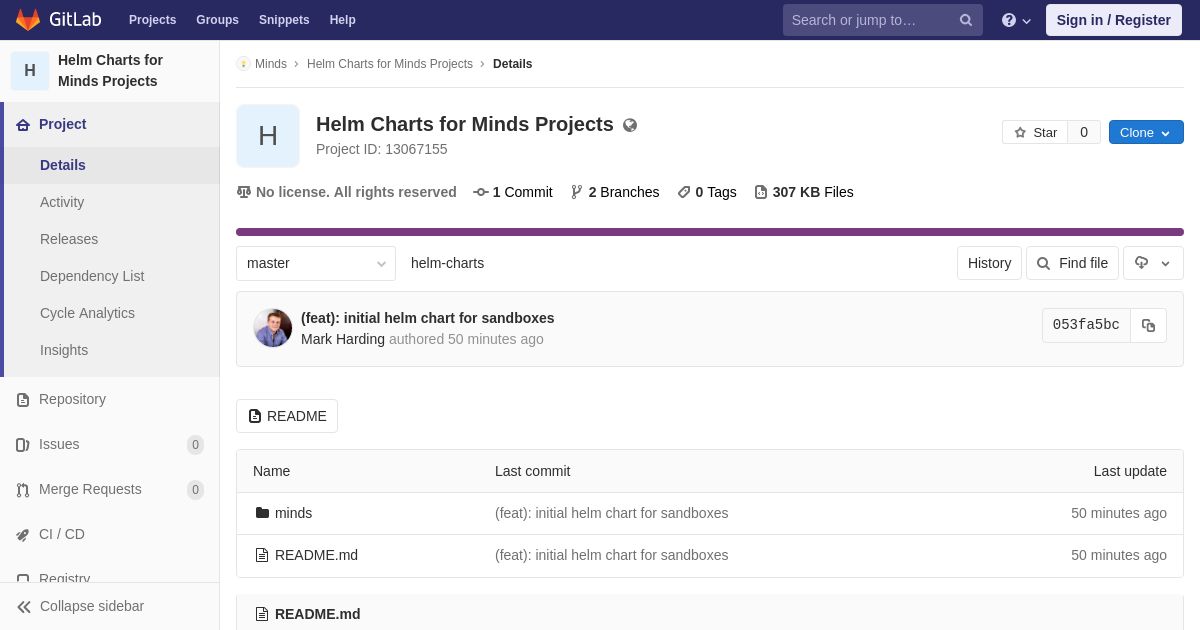Screen dimensions: 1200x630
Task: Expand the Clone dropdown
Action: tap(1146, 132)
